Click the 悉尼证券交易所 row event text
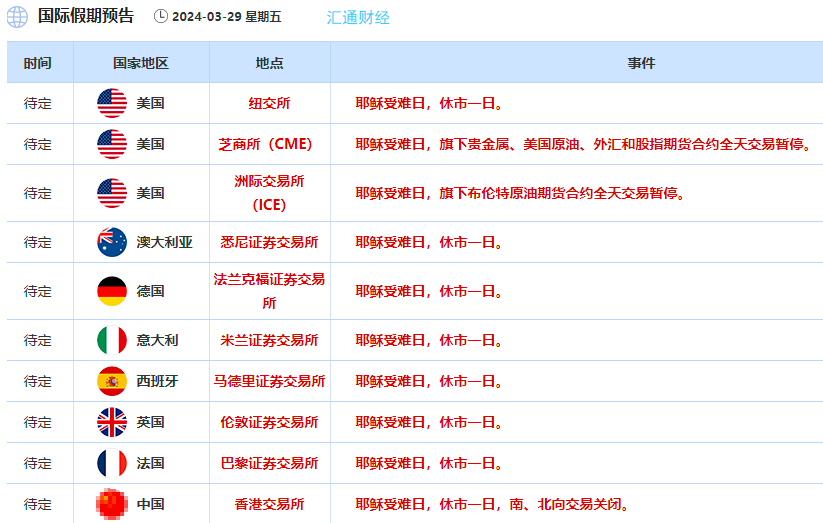The width and height of the screenshot is (823, 523). pyautogui.click(x=429, y=242)
